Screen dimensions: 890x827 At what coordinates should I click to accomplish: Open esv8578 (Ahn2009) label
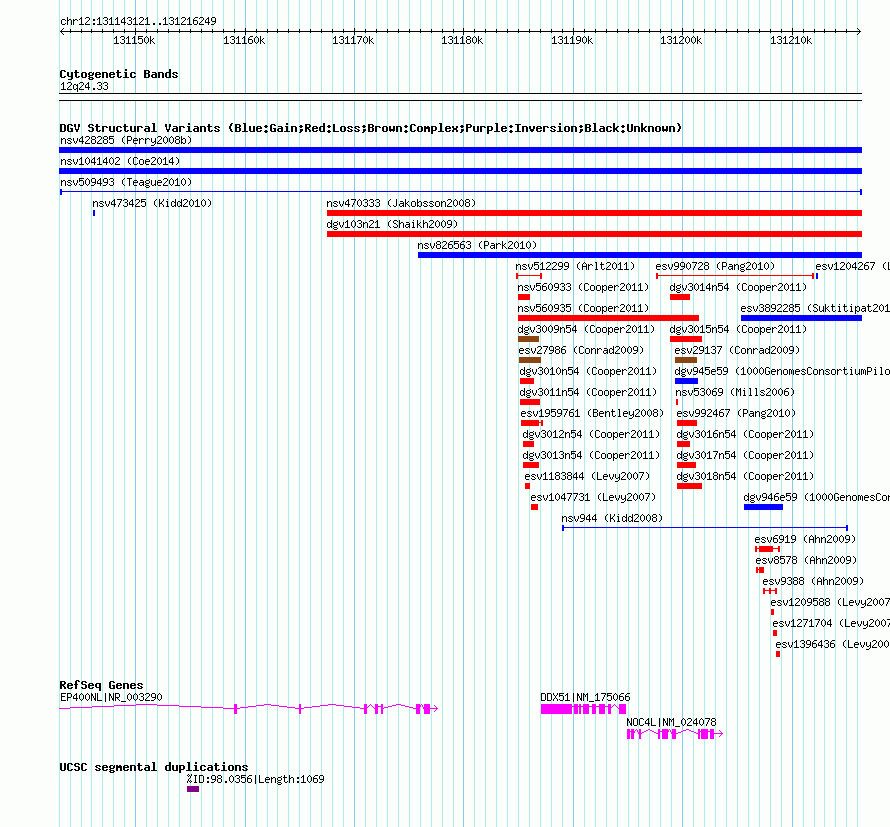click(x=806, y=560)
